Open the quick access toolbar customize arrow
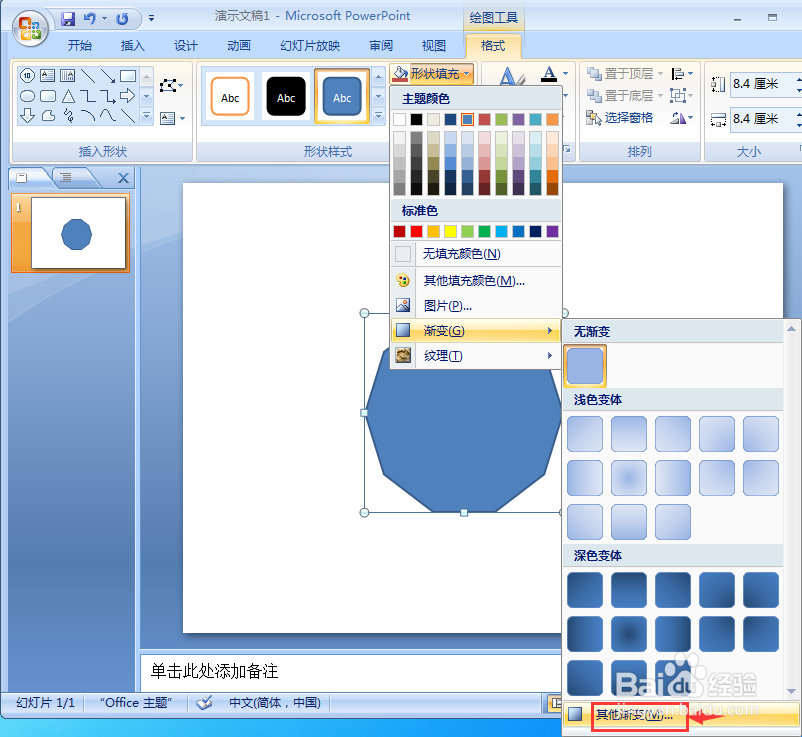Screen dimensions: 802x737 pos(151,18)
